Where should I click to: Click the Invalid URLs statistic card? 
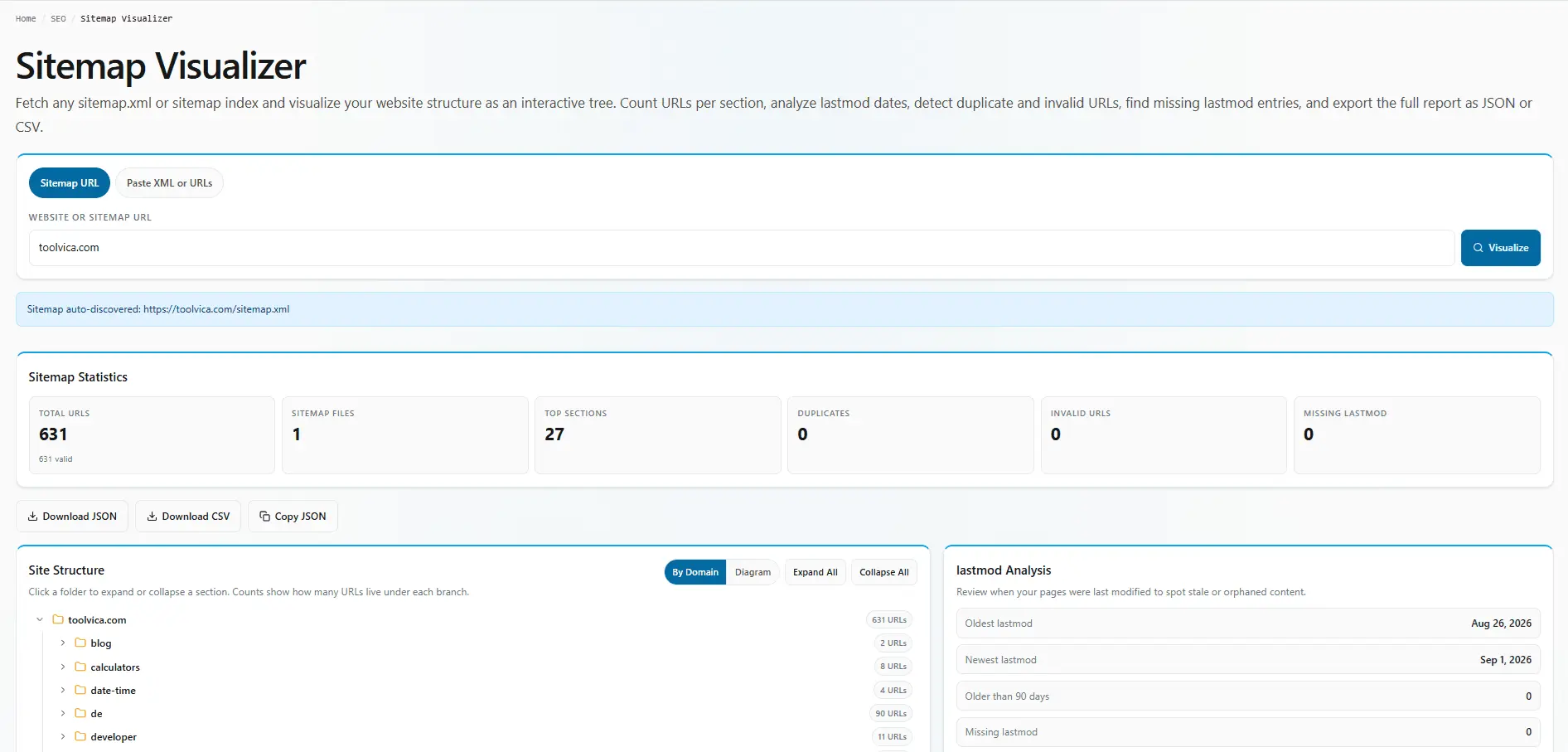1164,435
